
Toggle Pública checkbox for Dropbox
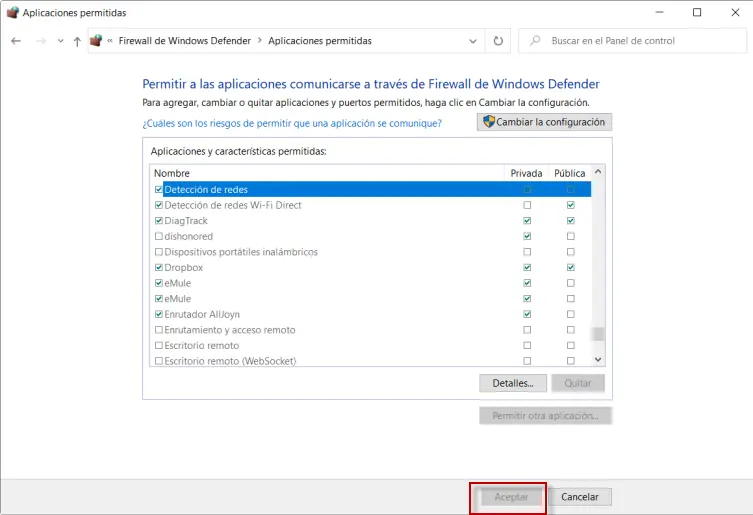(x=571, y=268)
